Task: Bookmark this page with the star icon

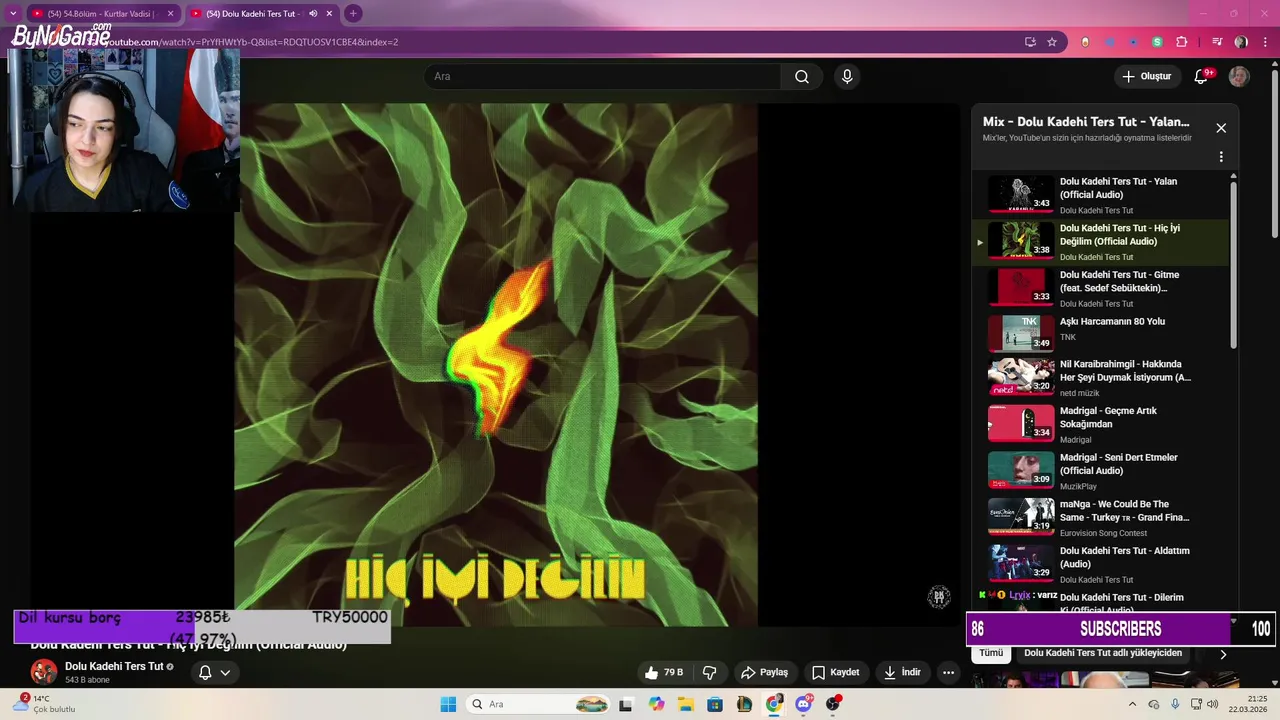Action: click(x=1052, y=42)
